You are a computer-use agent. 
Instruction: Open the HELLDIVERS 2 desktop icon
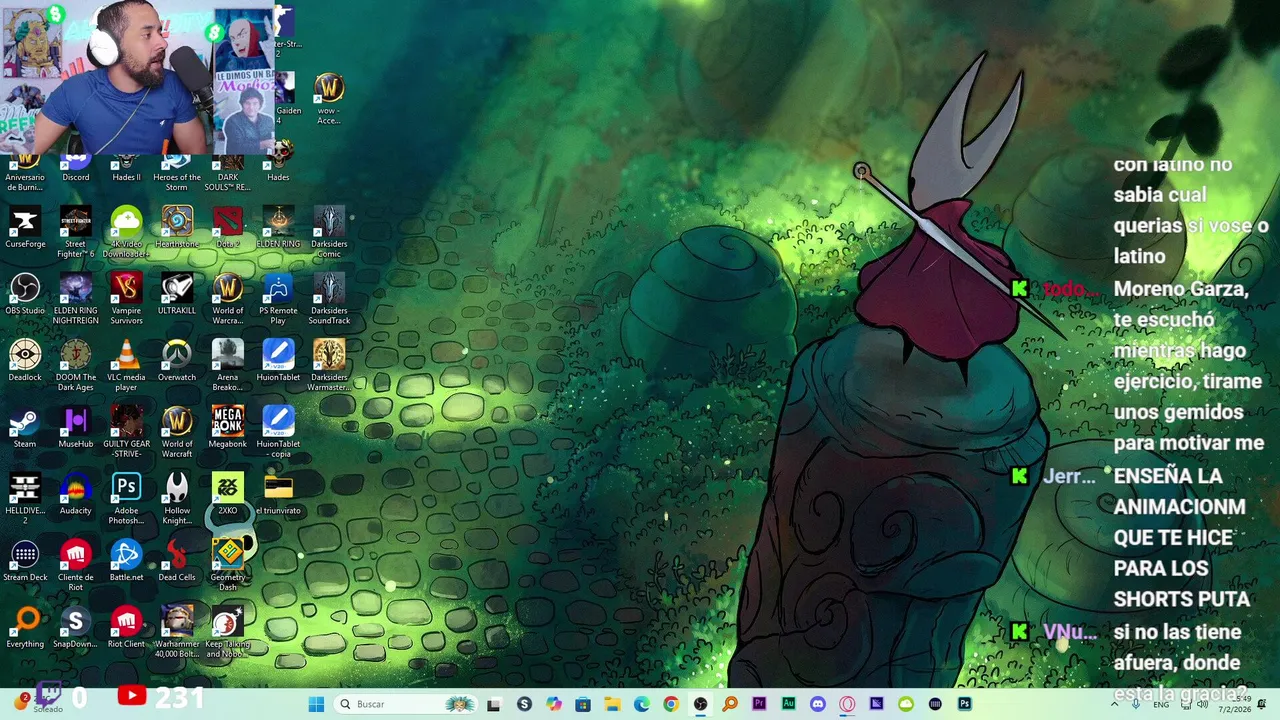coord(25,499)
